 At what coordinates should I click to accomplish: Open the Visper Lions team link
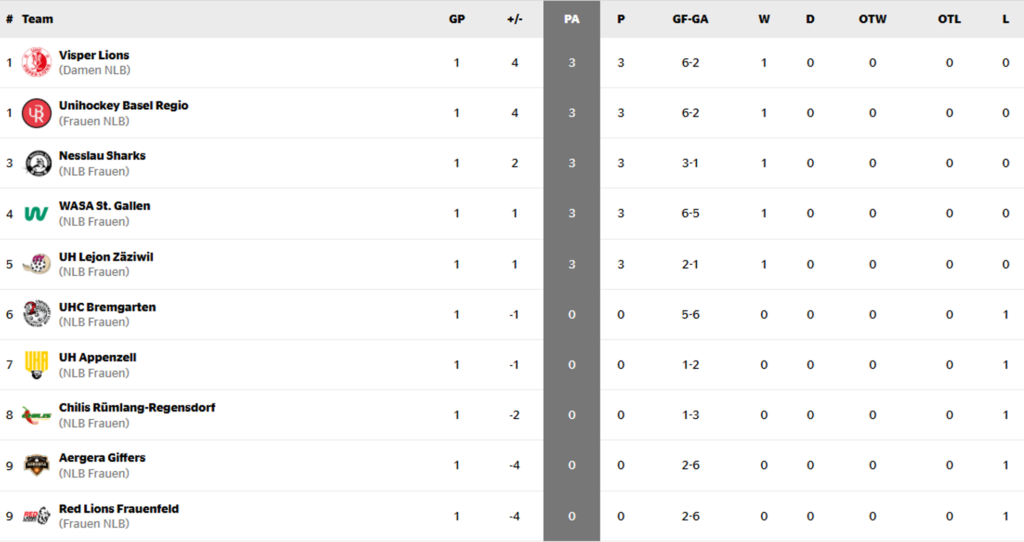click(94, 55)
